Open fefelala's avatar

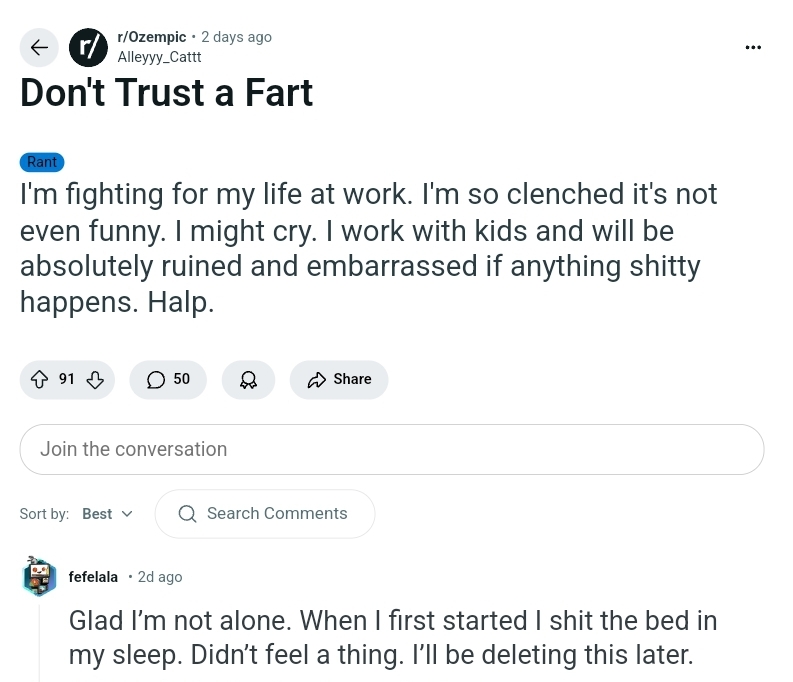(40, 577)
